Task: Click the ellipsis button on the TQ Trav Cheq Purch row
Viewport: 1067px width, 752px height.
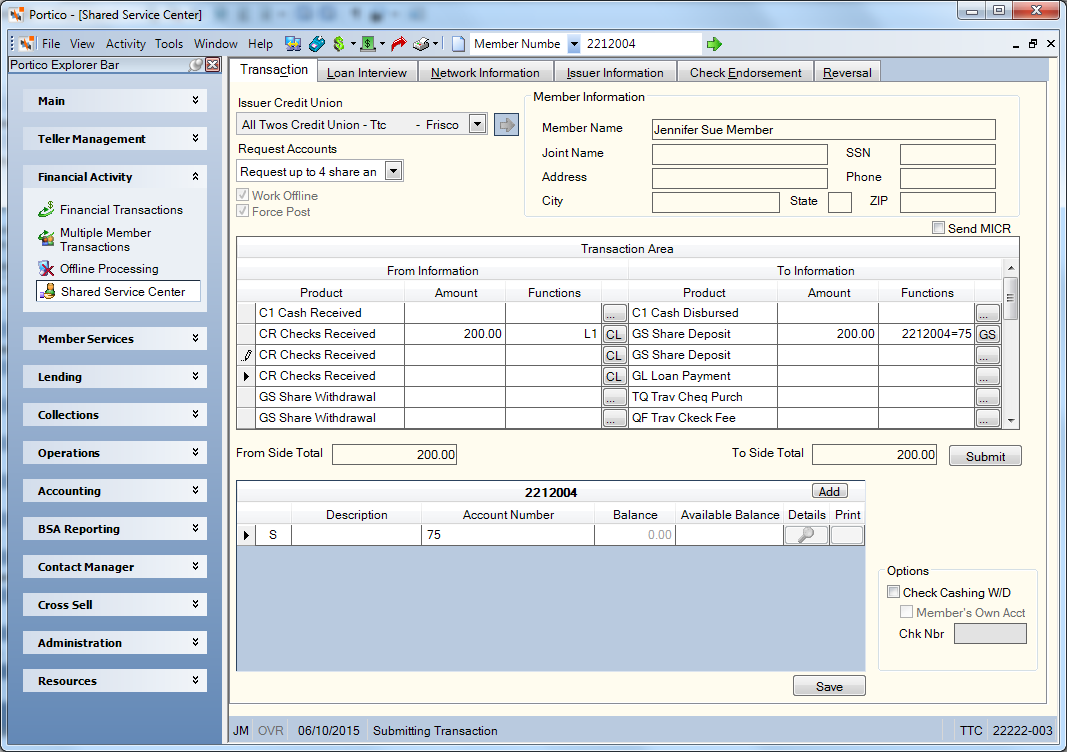Action: pos(987,397)
